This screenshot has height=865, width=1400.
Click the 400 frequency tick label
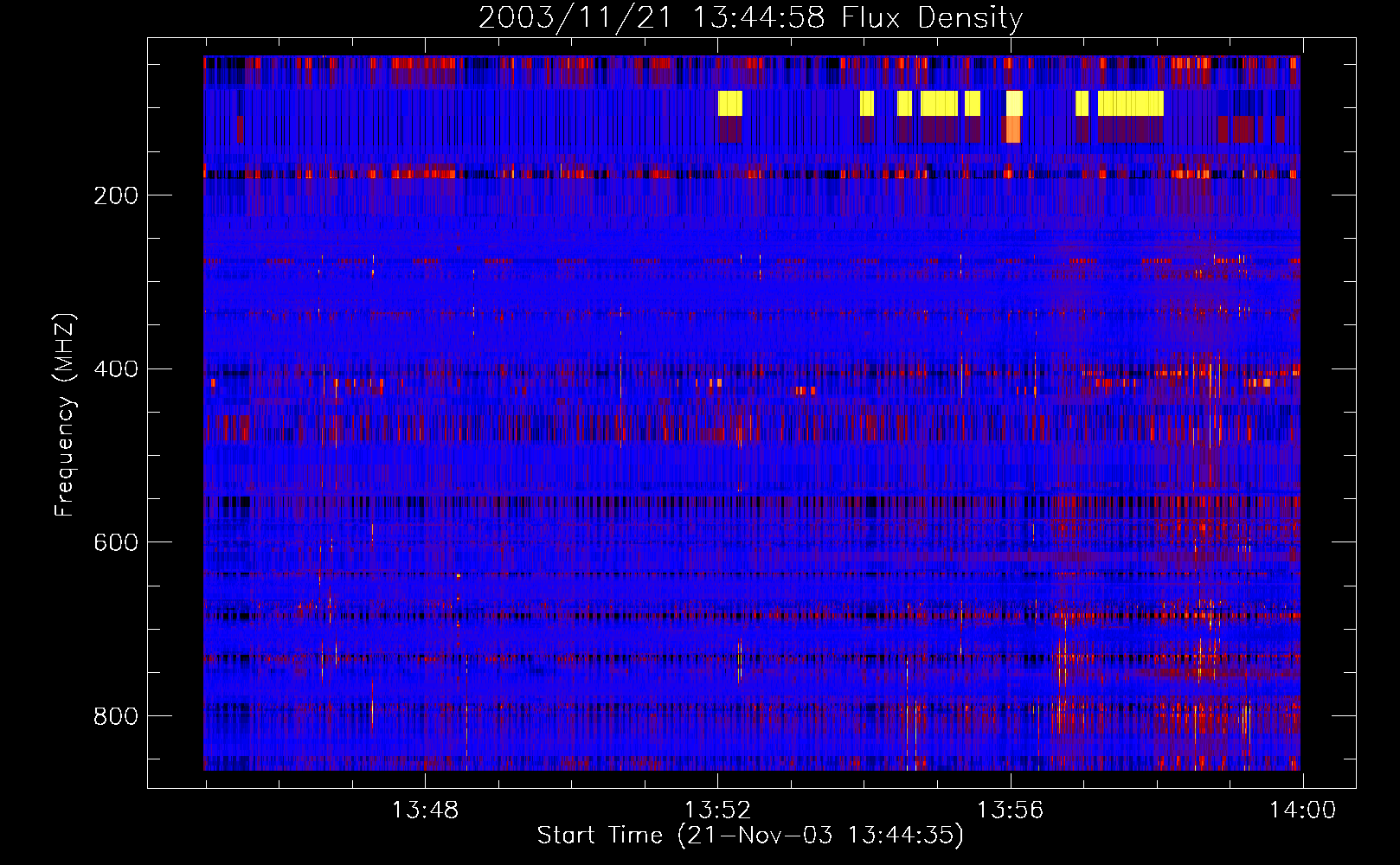coord(116,369)
